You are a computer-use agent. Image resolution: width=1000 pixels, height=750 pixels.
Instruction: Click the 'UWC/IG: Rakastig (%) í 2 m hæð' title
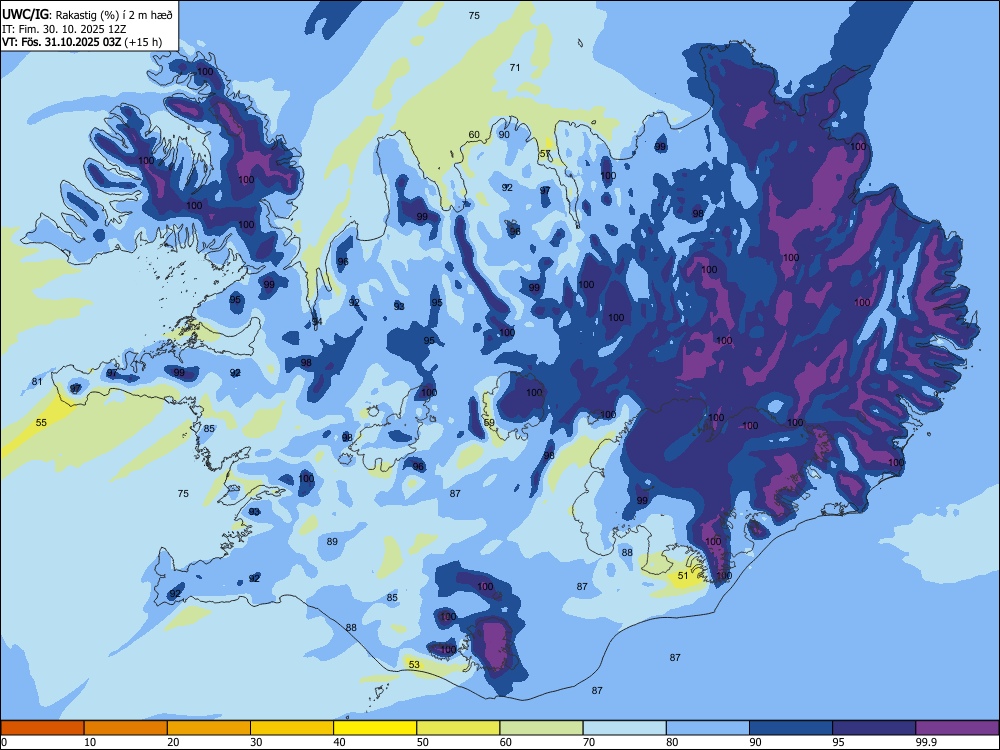point(87,14)
